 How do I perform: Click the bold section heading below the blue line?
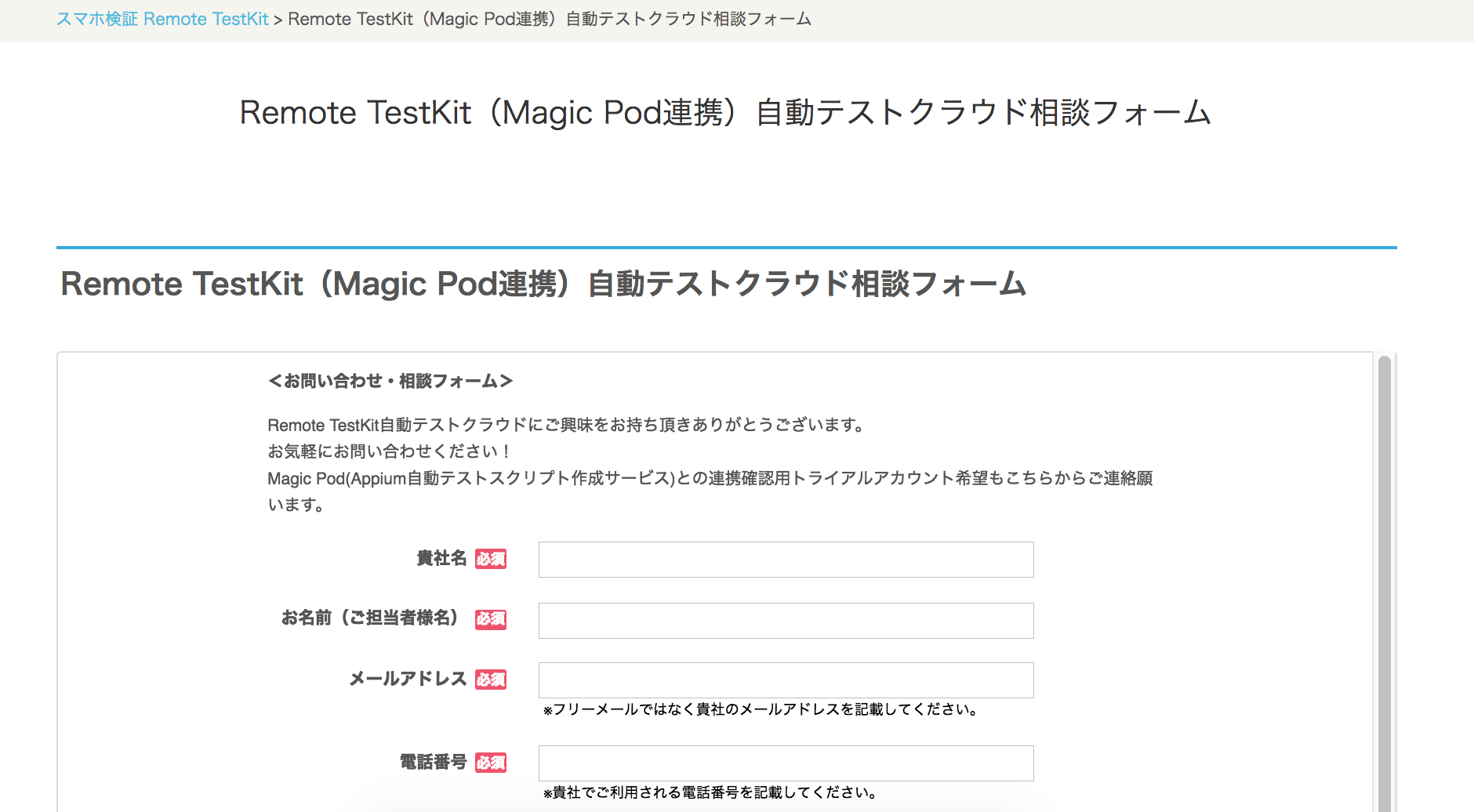pos(543,284)
